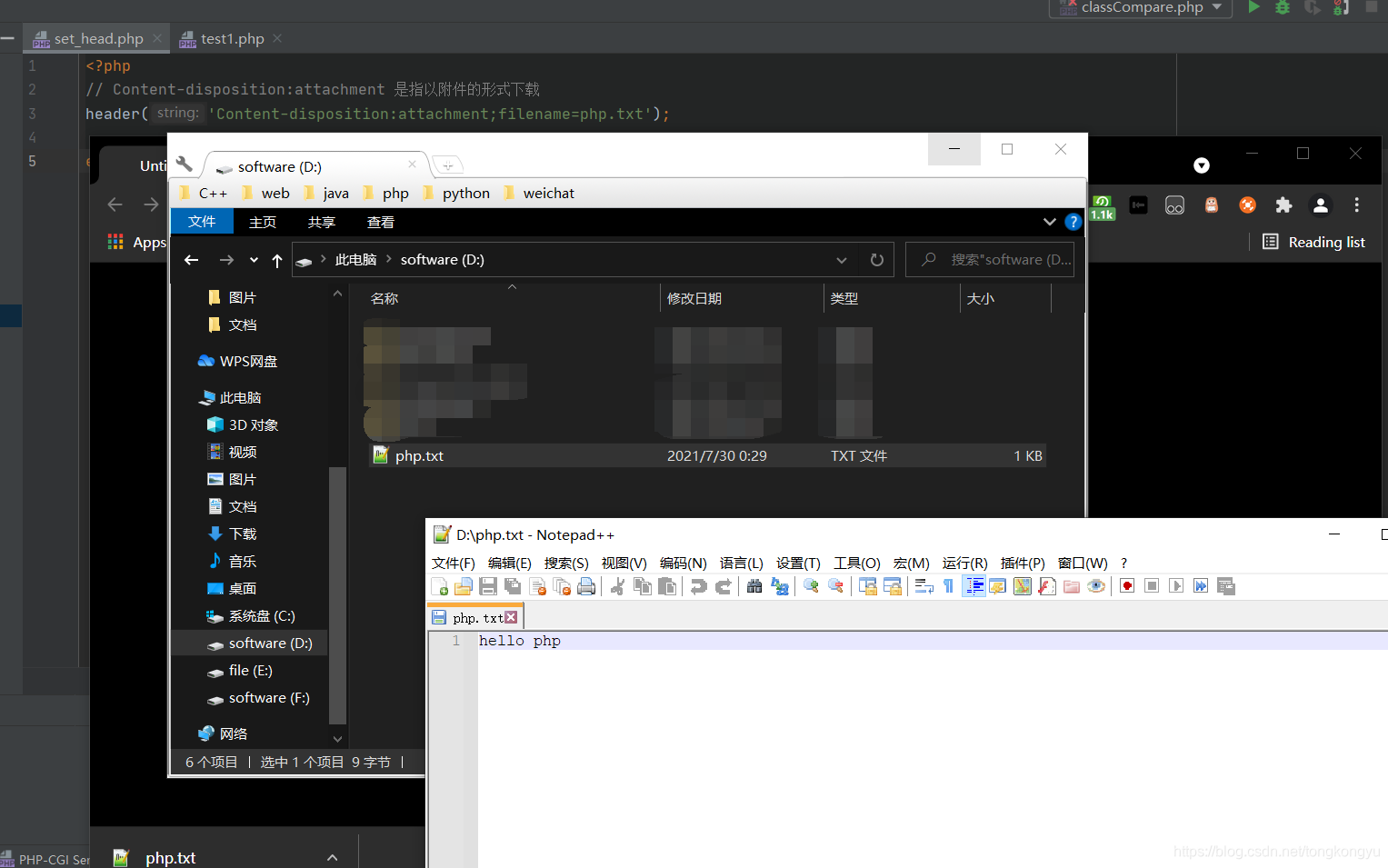The height and width of the screenshot is (868, 1388).
Task: Click the php.txt download chevron in Chrome
Action: pyautogui.click(x=333, y=857)
